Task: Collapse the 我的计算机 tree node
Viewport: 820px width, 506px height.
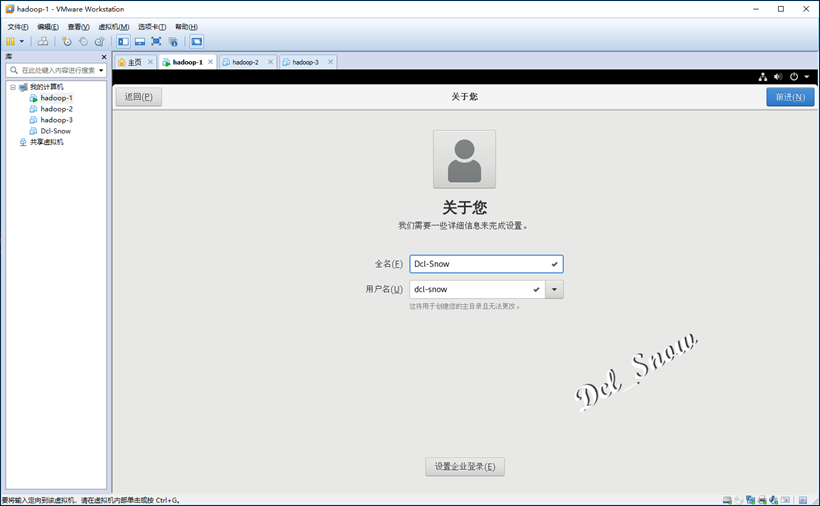Action: pyautogui.click(x=13, y=87)
